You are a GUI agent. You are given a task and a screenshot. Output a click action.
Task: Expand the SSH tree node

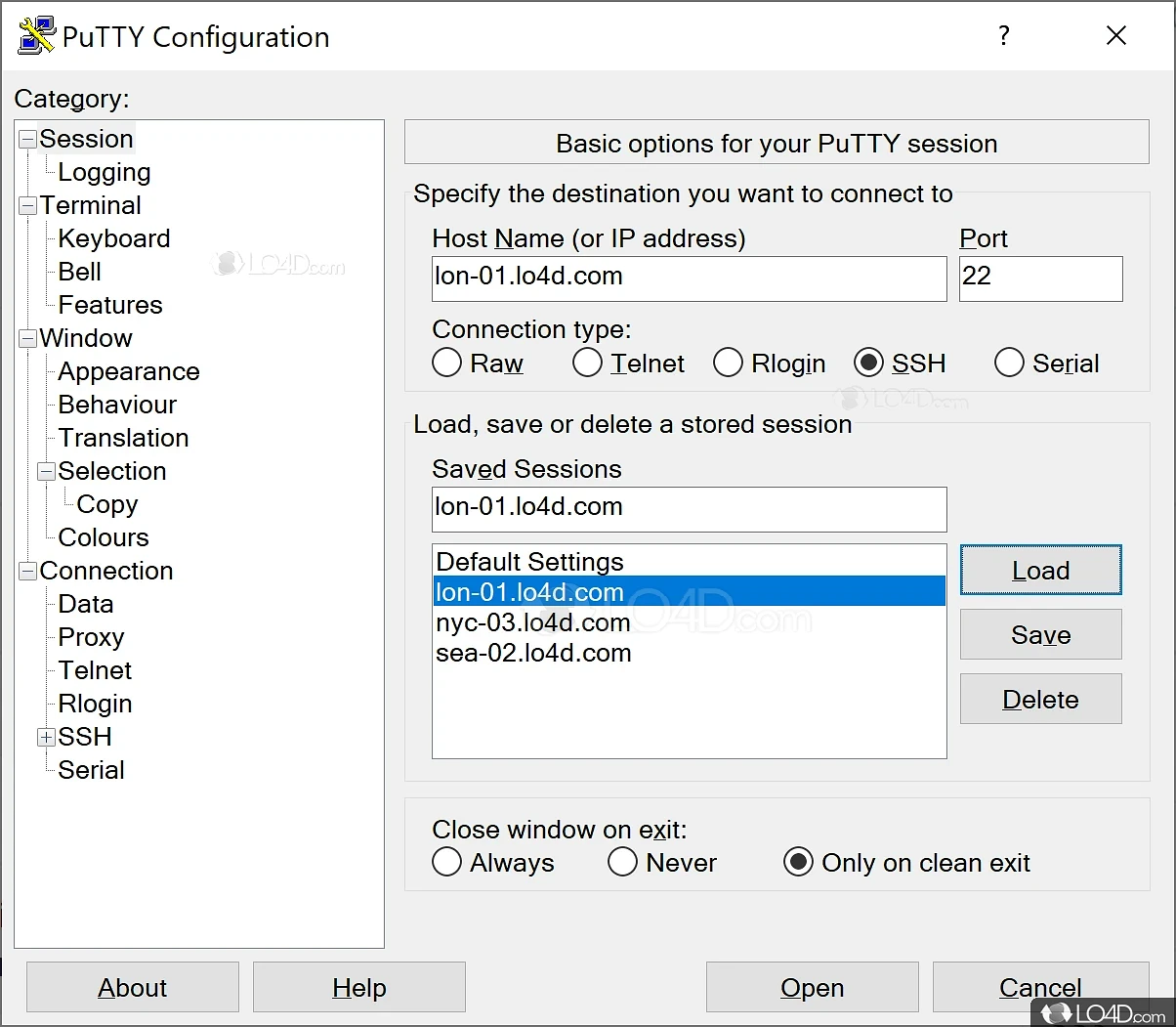click(46, 738)
